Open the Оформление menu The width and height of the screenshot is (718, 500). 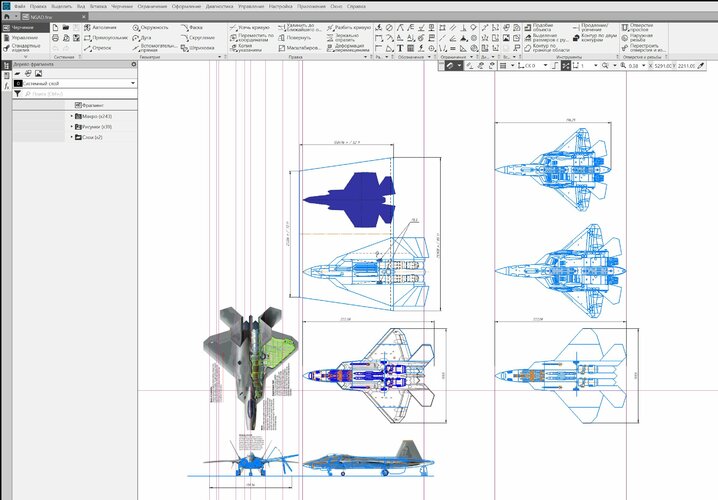[x=186, y=6]
